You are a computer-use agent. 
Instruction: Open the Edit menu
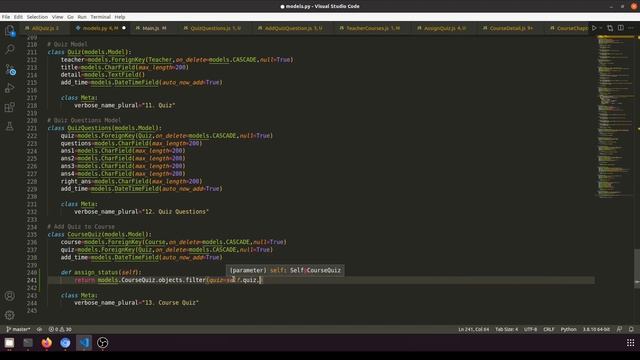(x=18, y=17)
